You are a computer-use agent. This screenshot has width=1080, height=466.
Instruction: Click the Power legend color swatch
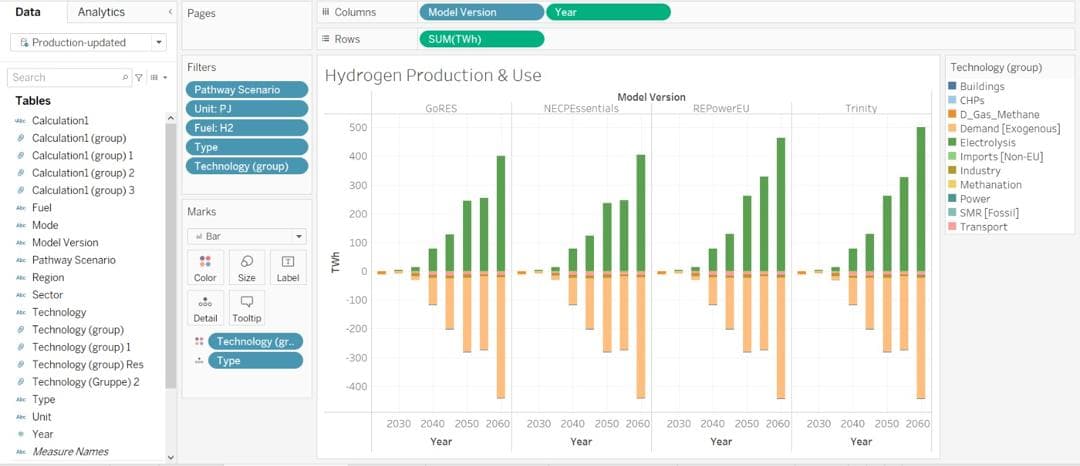(952, 199)
